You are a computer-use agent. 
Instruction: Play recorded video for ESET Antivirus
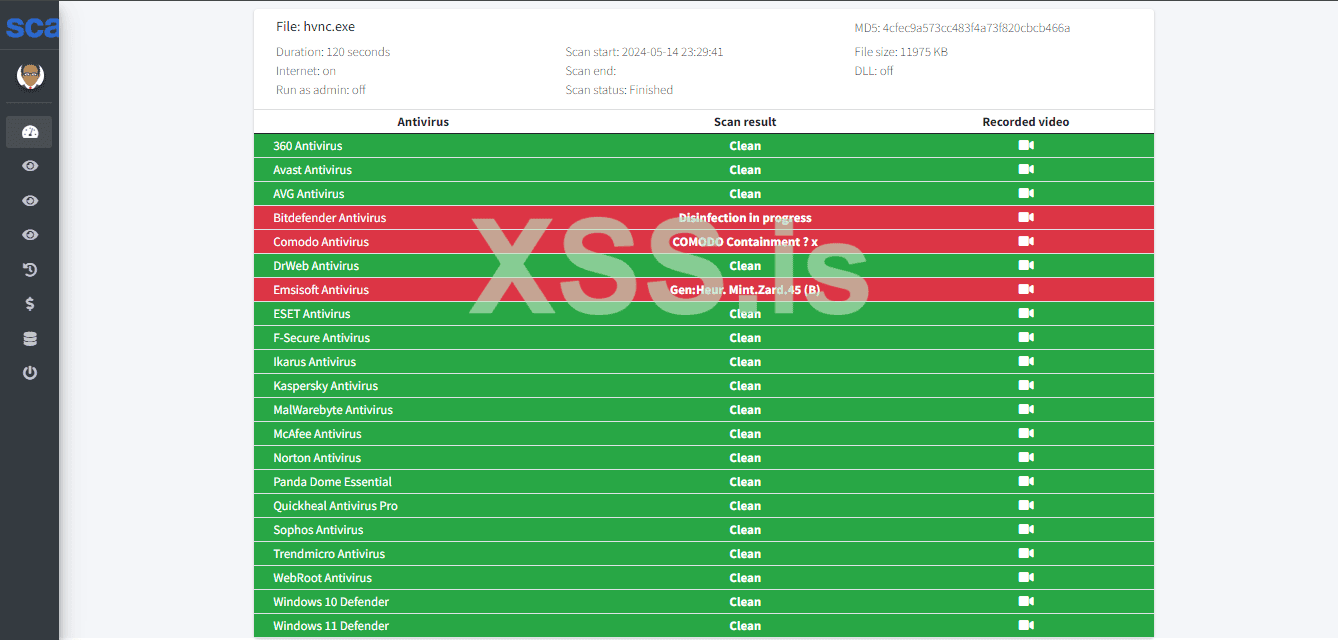point(1026,313)
